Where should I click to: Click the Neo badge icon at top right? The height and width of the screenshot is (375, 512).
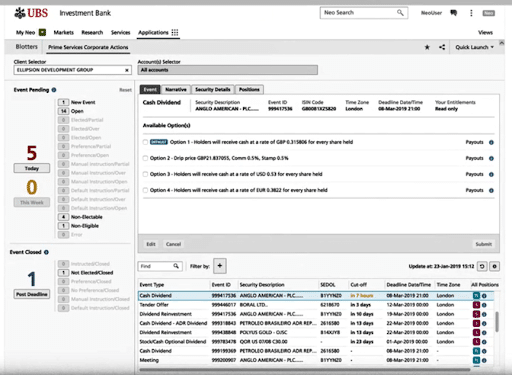(x=489, y=13)
